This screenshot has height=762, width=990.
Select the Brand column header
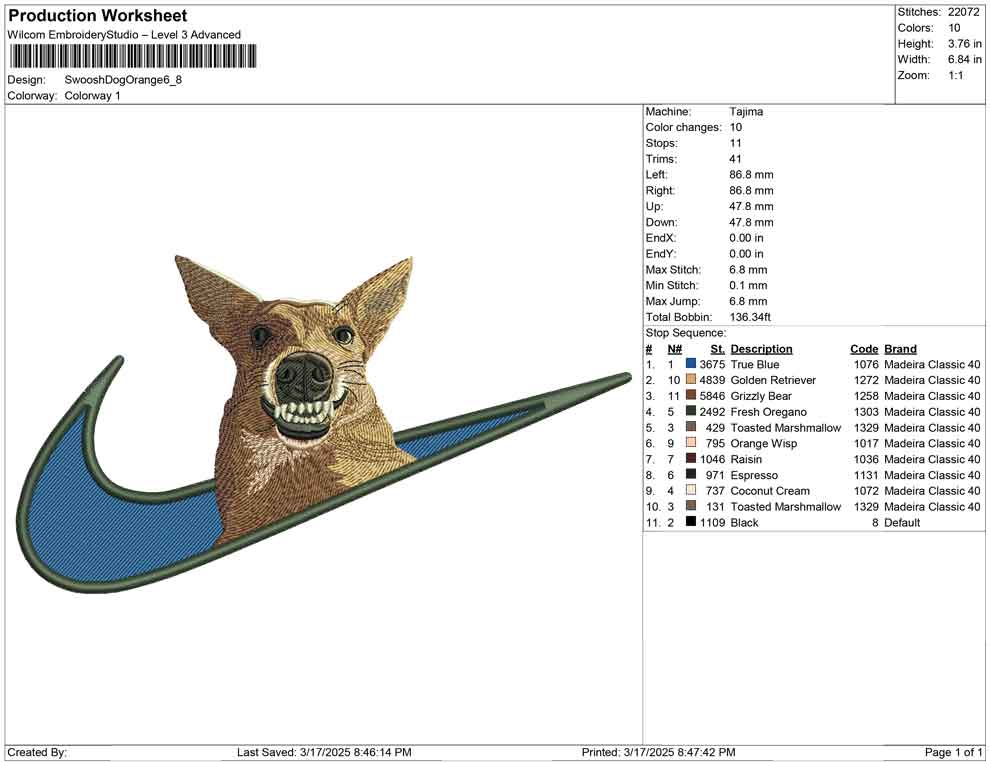(900, 349)
